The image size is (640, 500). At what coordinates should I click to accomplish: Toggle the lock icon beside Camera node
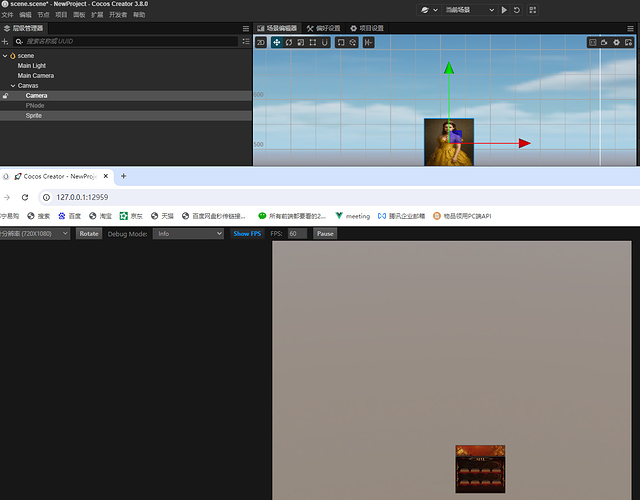click(5, 96)
